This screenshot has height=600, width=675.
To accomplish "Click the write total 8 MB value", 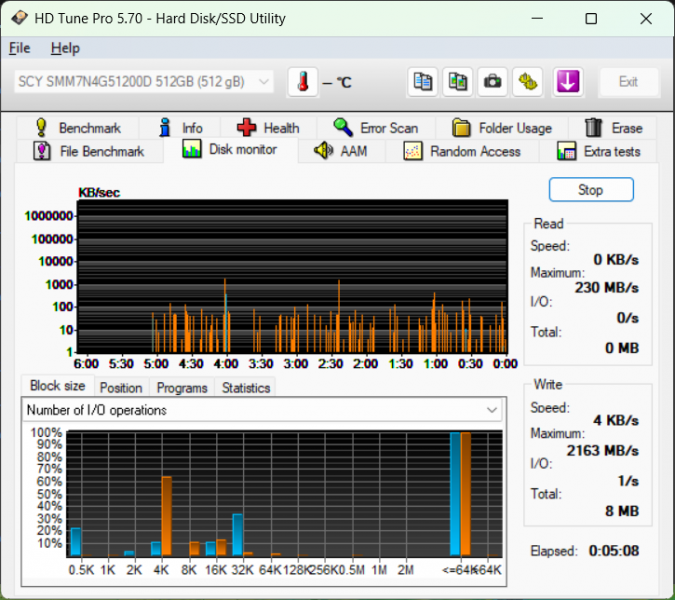I will point(622,511).
